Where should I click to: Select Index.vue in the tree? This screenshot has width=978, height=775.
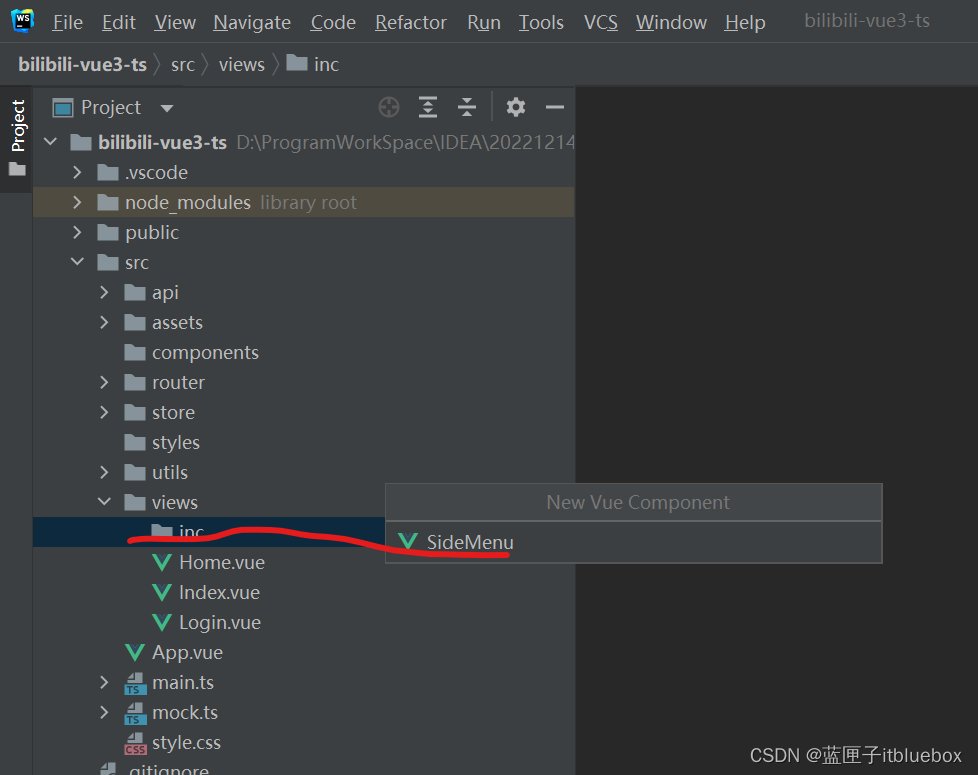(219, 592)
